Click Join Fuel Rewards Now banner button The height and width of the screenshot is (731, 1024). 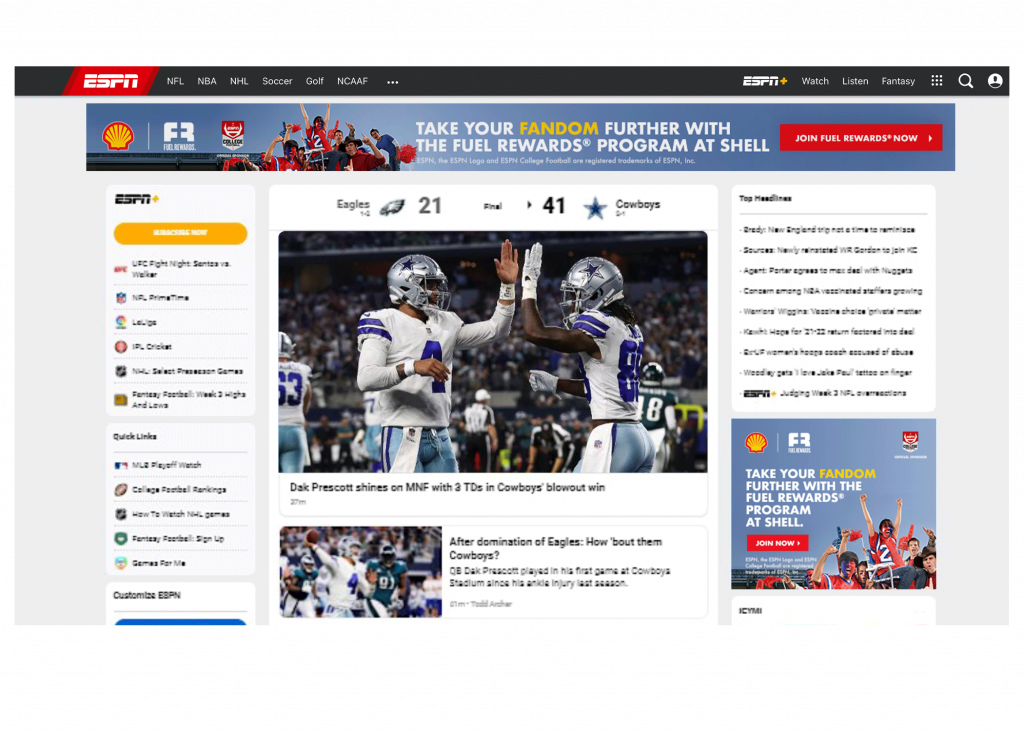(861, 138)
